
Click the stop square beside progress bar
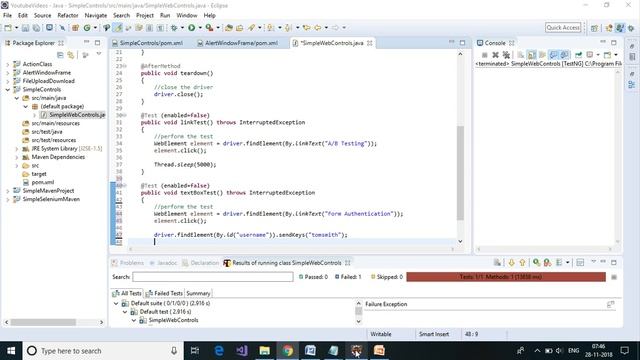(x=614, y=277)
